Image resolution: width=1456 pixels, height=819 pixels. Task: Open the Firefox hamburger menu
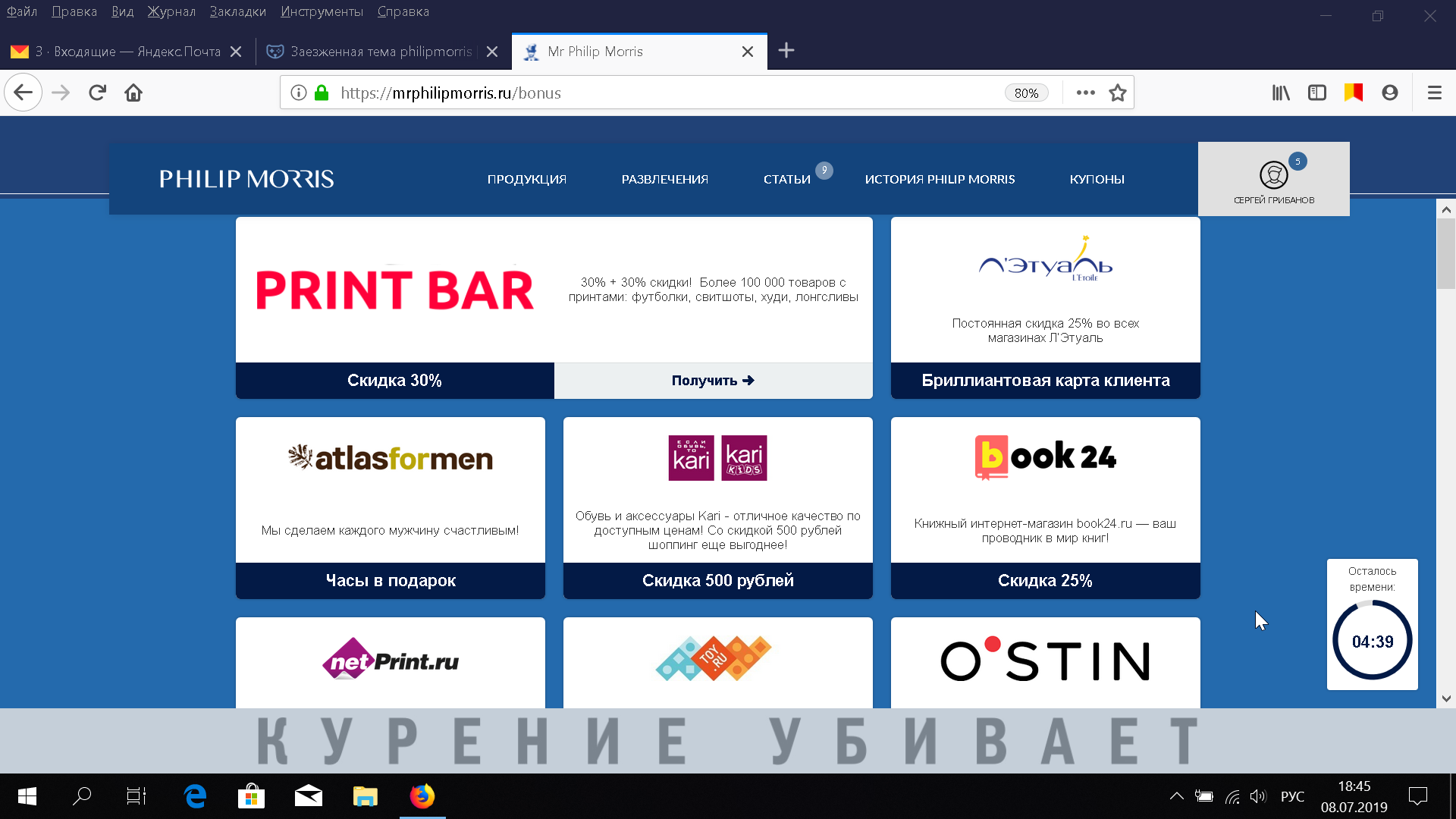(1435, 93)
